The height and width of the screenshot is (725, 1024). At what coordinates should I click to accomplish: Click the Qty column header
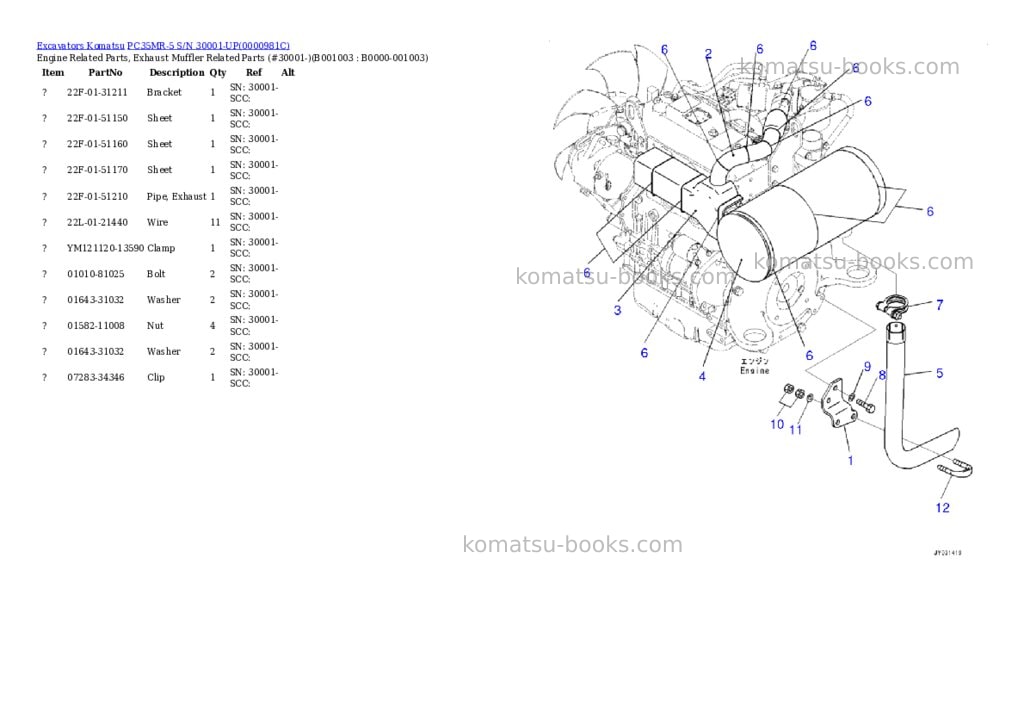click(x=217, y=72)
